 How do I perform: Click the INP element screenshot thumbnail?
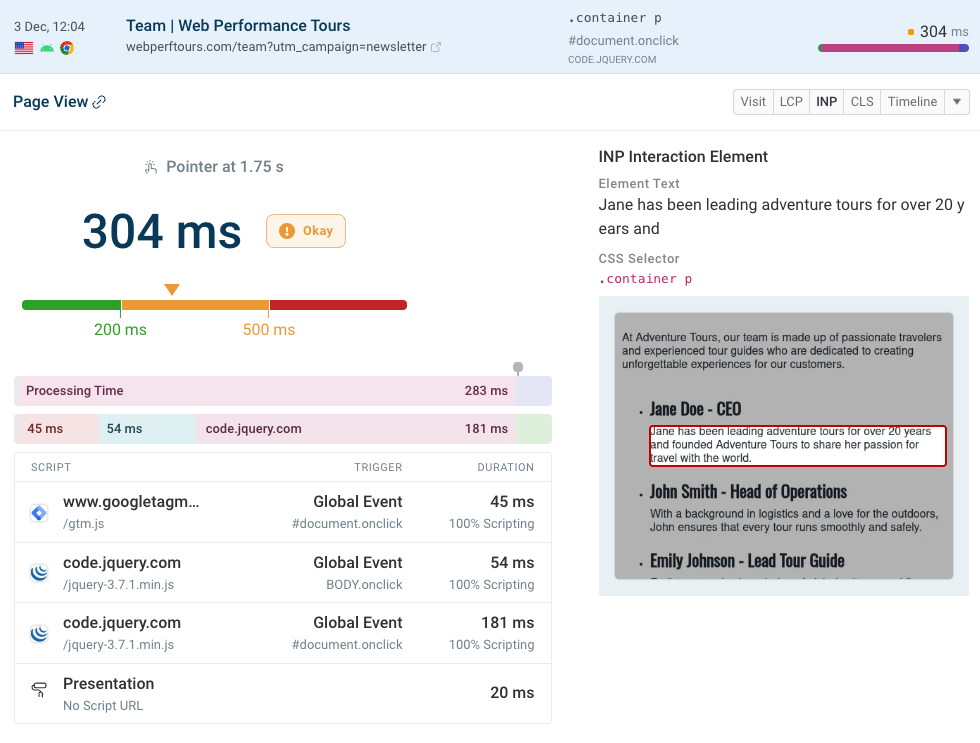pyautogui.click(x=783, y=446)
